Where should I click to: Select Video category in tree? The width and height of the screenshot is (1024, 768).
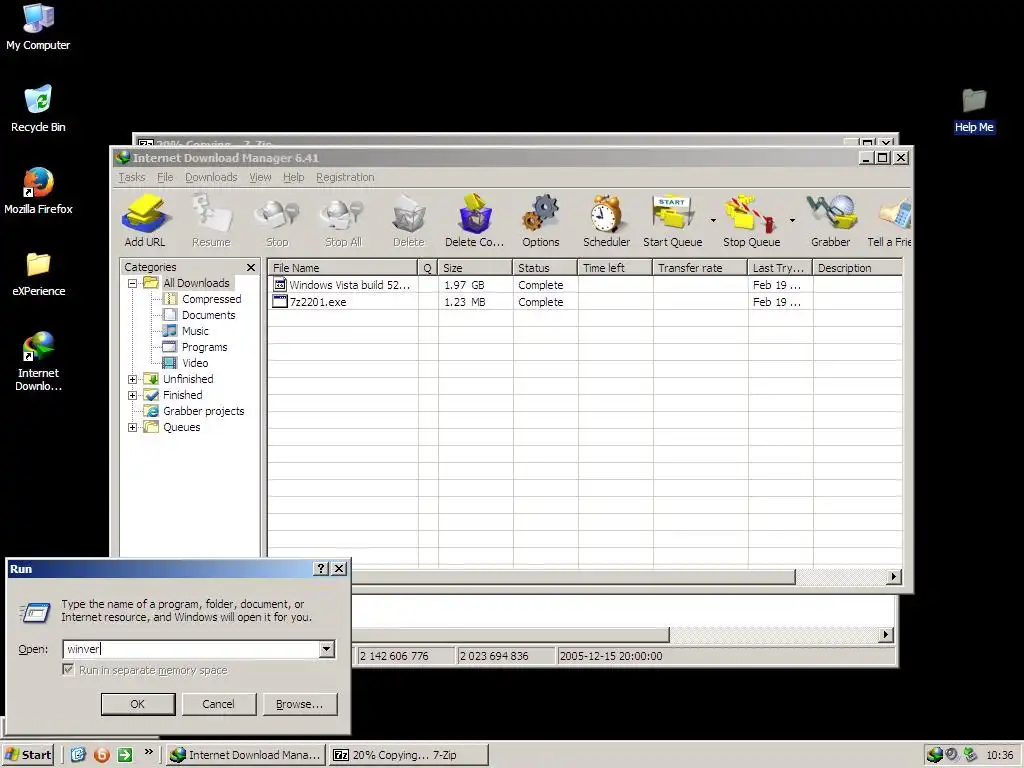[x=195, y=363]
